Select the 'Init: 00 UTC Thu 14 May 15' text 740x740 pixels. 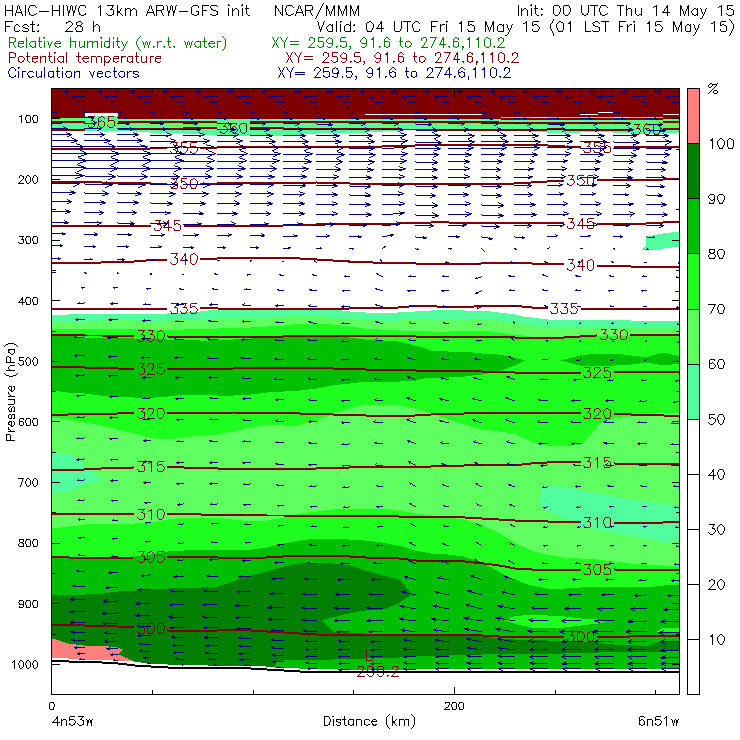pyautogui.click(x=625, y=10)
